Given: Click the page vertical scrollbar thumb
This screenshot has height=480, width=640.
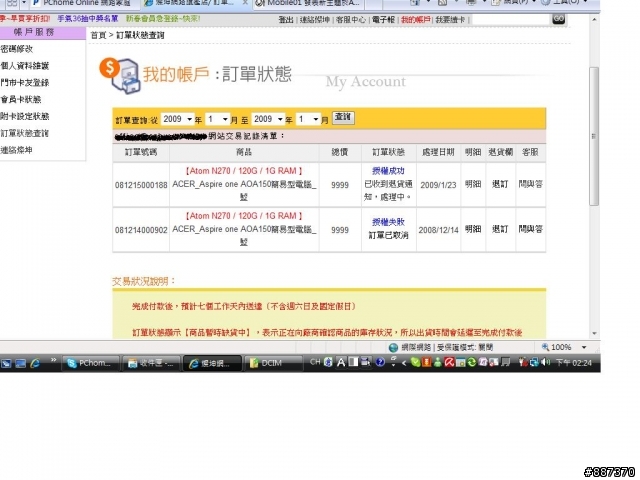Looking at the screenshot, I should (x=594, y=136).
